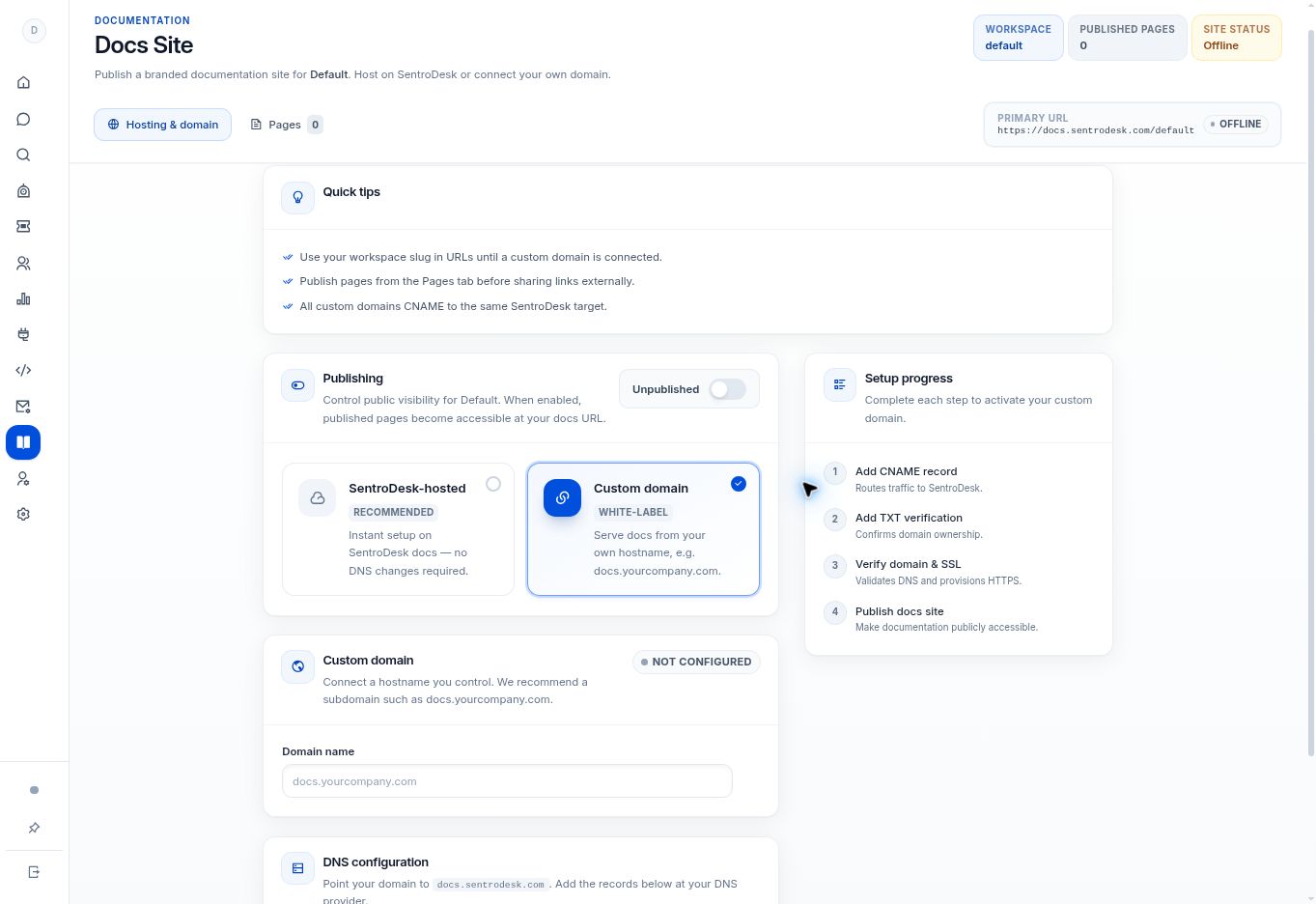Open the envelope email icon in sidebar
The image size is (1316, 904).
click(23, 407)
